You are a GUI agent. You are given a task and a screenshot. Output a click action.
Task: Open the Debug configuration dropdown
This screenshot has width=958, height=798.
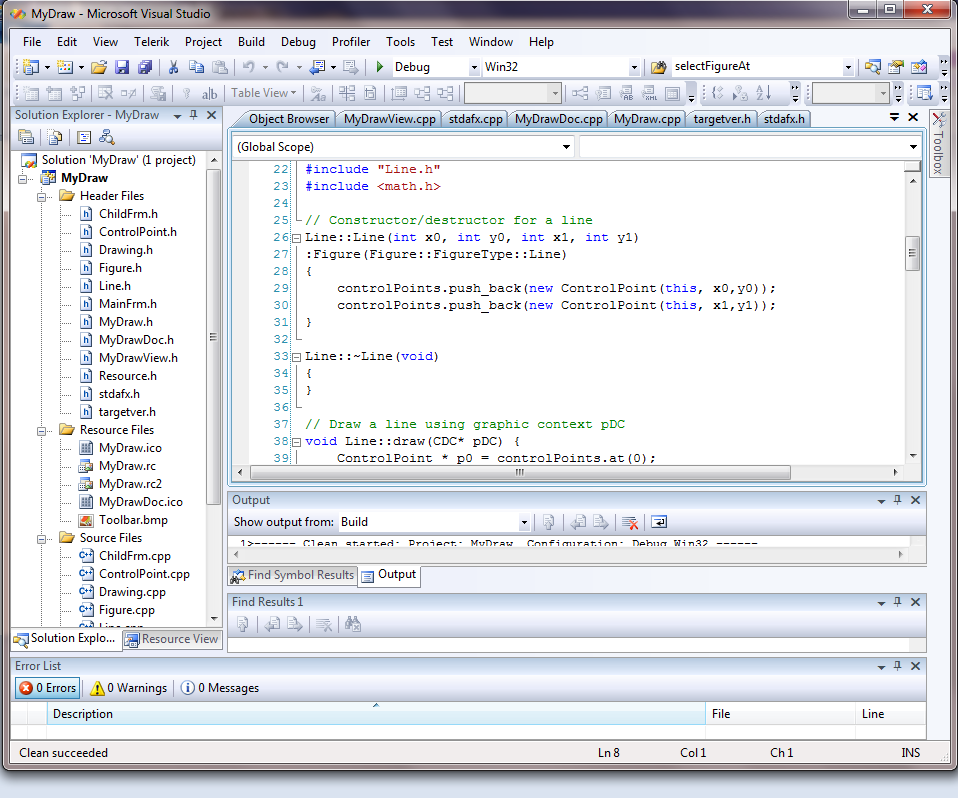coord(474,67)
